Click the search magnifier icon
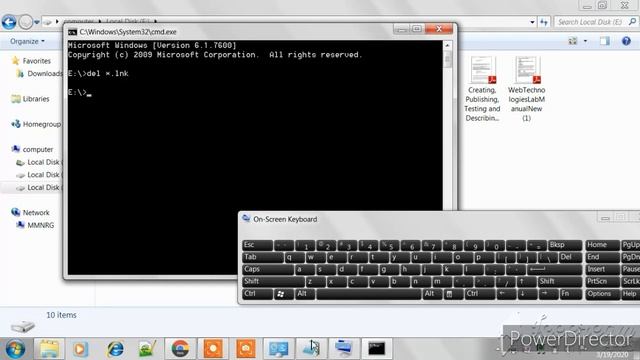The width and height of the screenshot is (640, 360). pos(633,22)
